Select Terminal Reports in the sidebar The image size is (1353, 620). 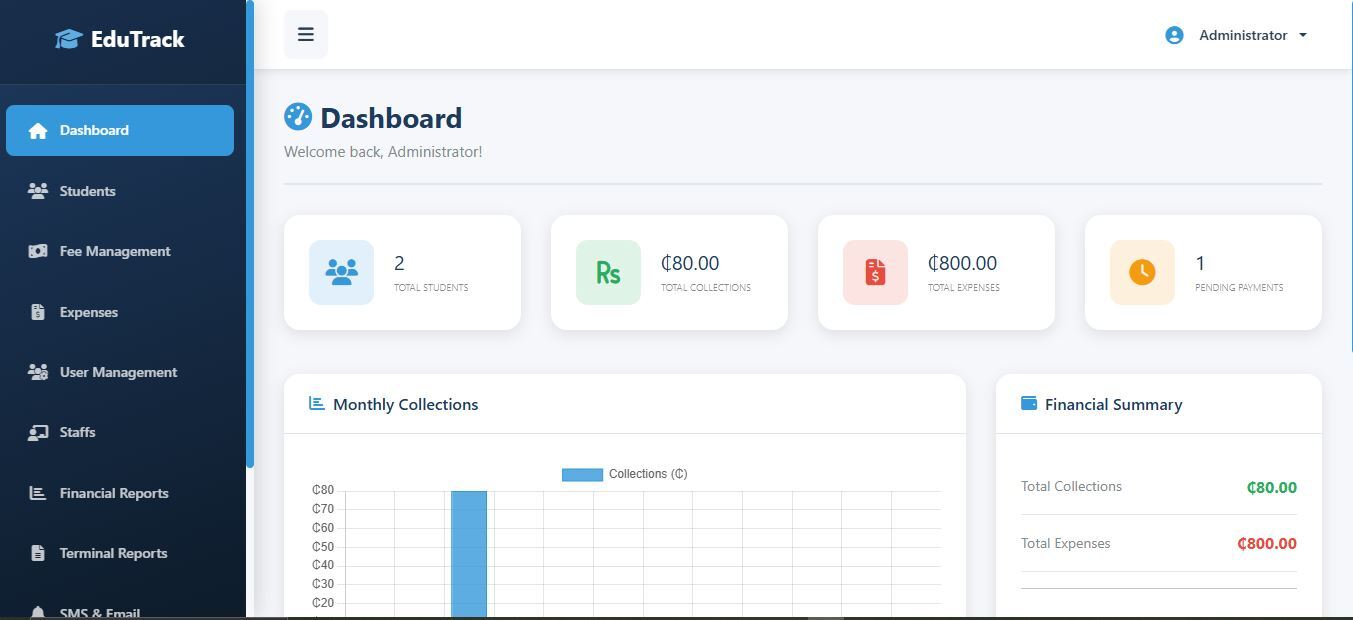point(113,553)
